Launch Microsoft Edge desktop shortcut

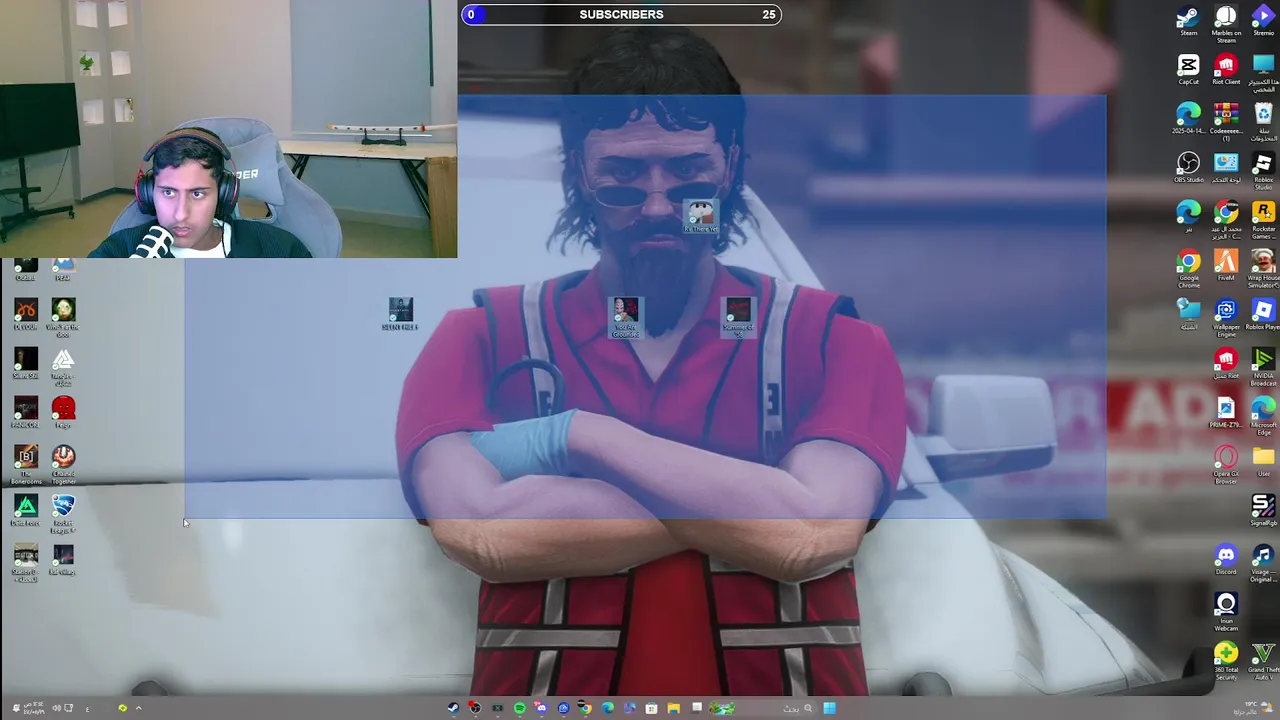[x=1263, y=416]
